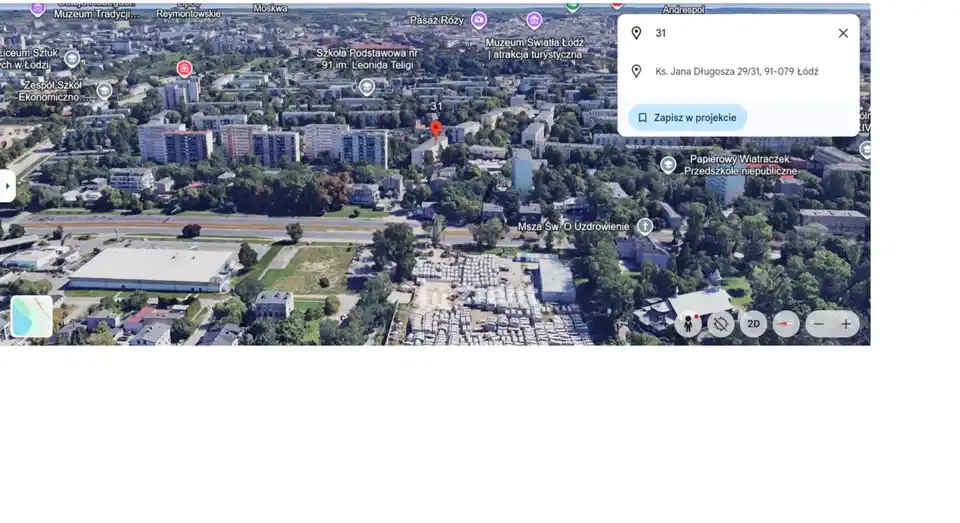Viewport: 960px width, 523px height.
Task: Click the pin icon beside title 31
Action: (636, 33)
